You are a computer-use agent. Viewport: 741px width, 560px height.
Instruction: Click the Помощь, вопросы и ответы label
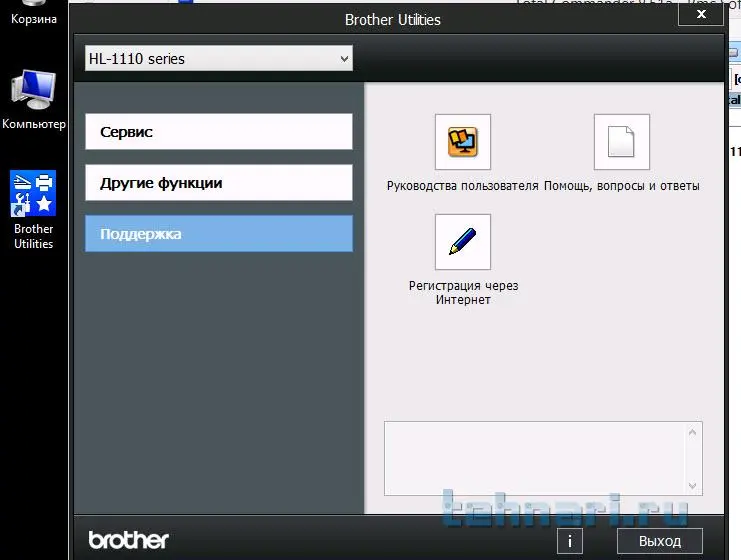tap(621, 186)
